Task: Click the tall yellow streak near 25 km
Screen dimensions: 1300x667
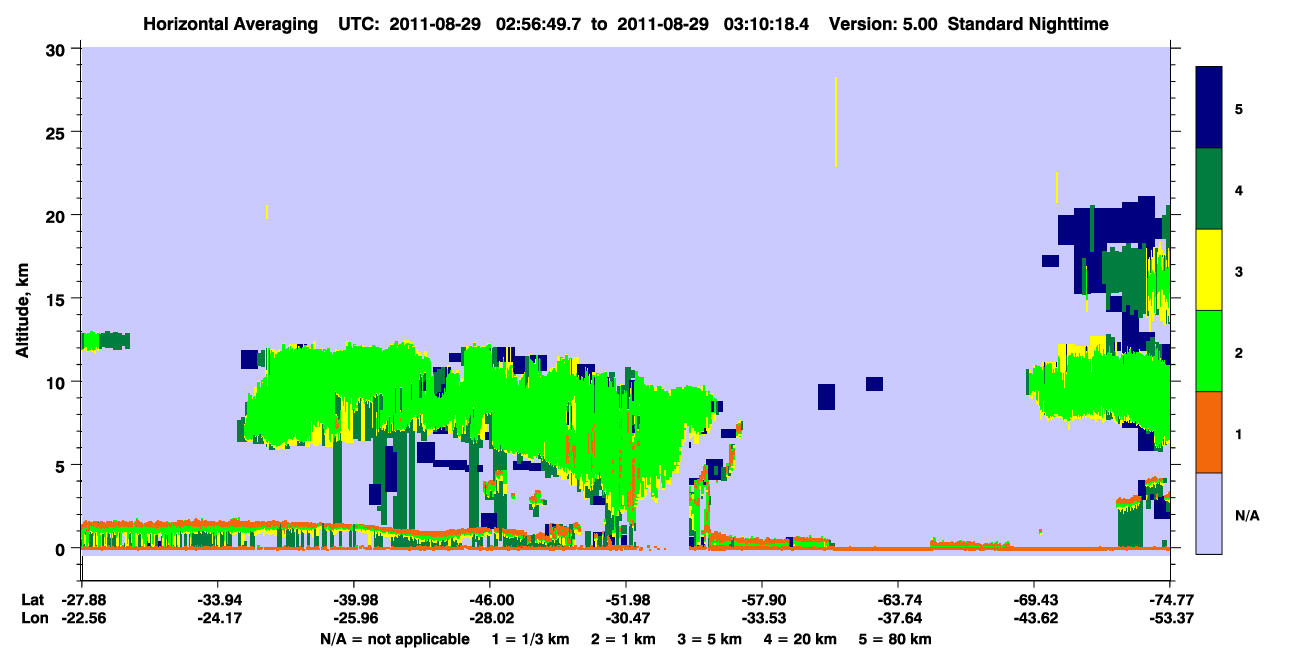Action: 835,121
